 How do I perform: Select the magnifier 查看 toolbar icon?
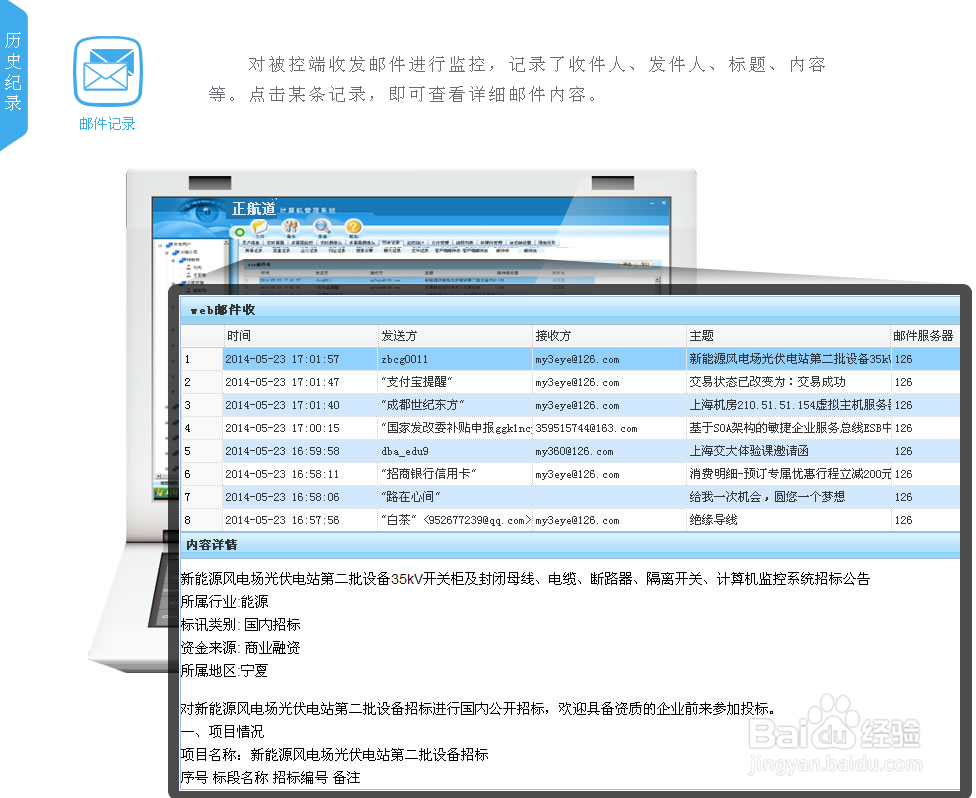(x=320, y=228)
